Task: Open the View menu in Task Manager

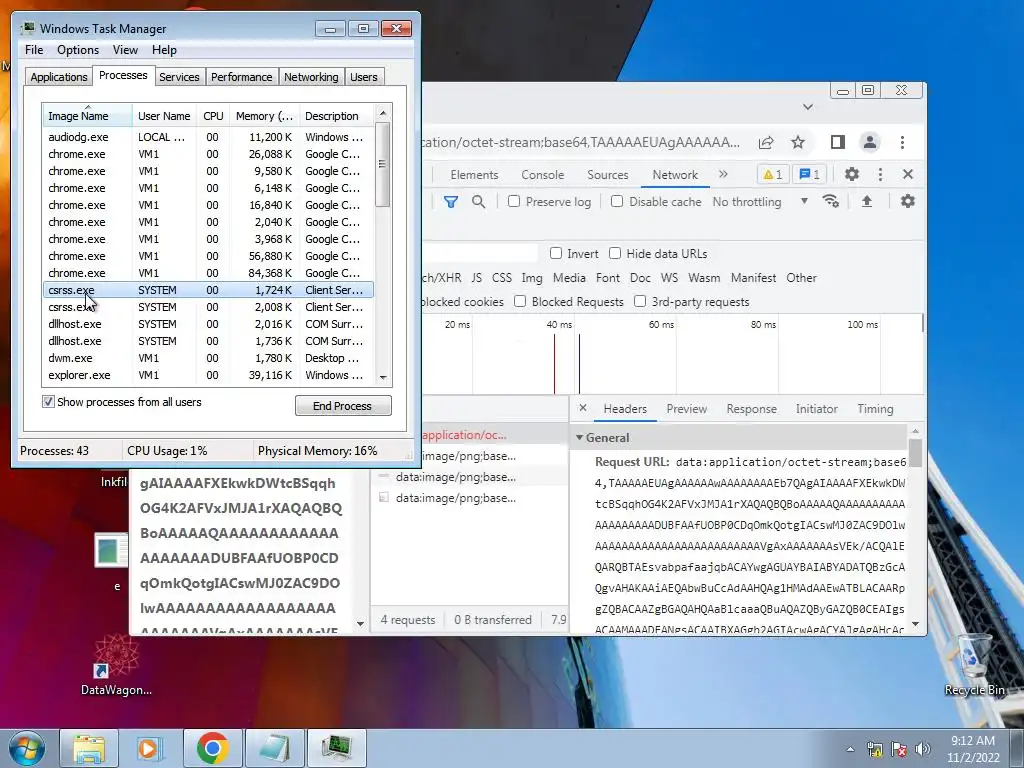Action: 125,50
